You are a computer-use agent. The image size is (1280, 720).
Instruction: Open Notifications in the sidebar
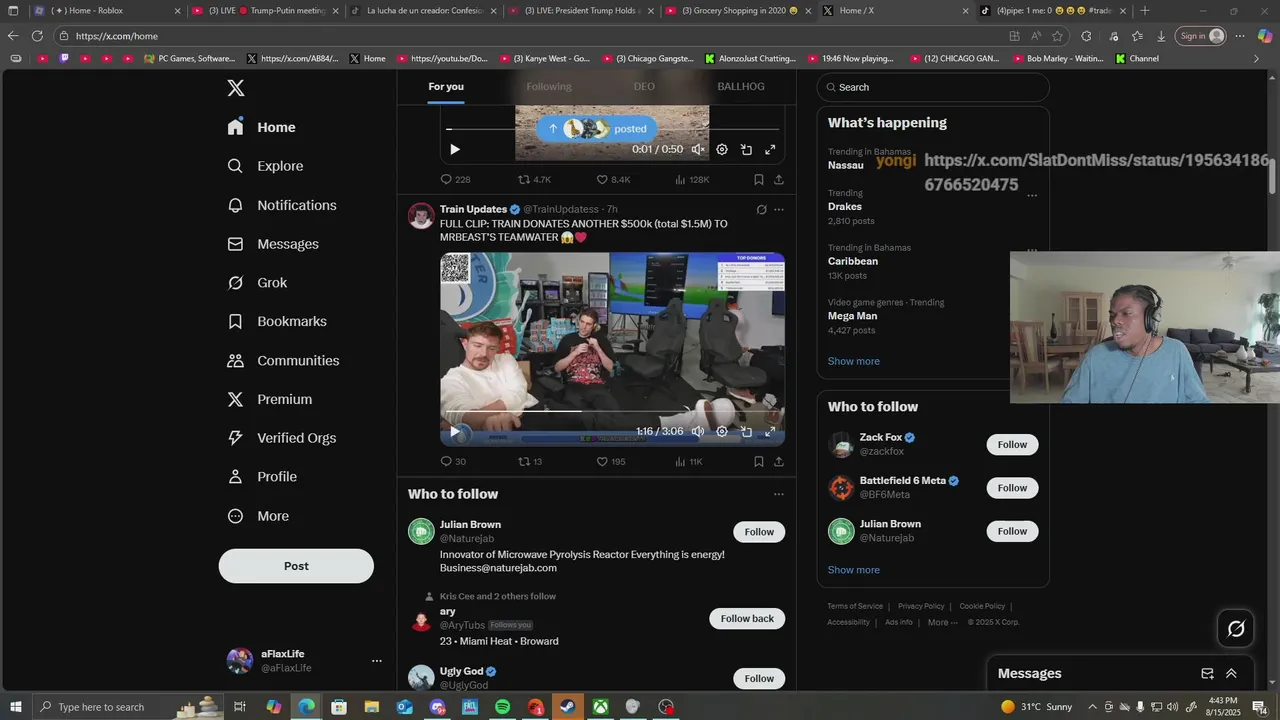[x=282, y=205]
